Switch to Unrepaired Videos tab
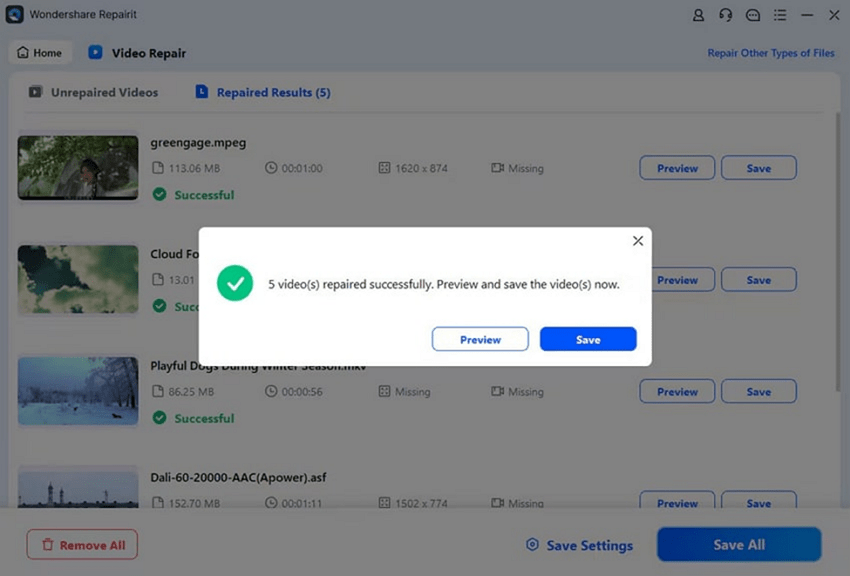The width and height of the screenshot is (850, 576). 93,92
